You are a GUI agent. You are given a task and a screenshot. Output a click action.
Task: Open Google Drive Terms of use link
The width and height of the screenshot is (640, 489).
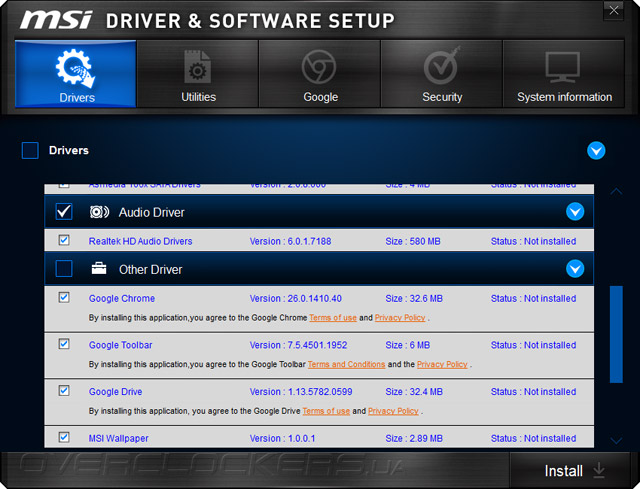click(x=326, y=411)
